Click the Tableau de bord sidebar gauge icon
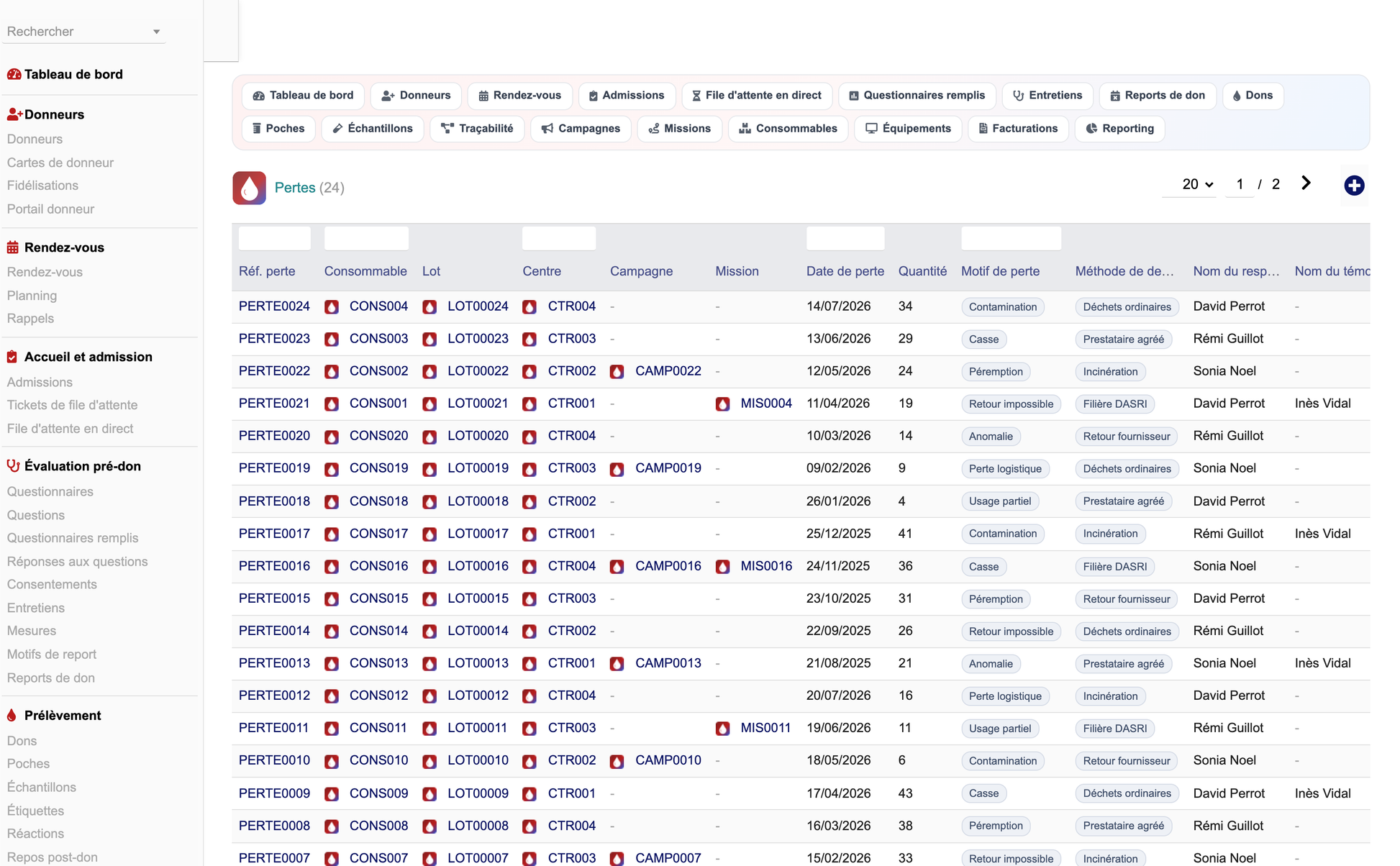 tap(14, 74)
